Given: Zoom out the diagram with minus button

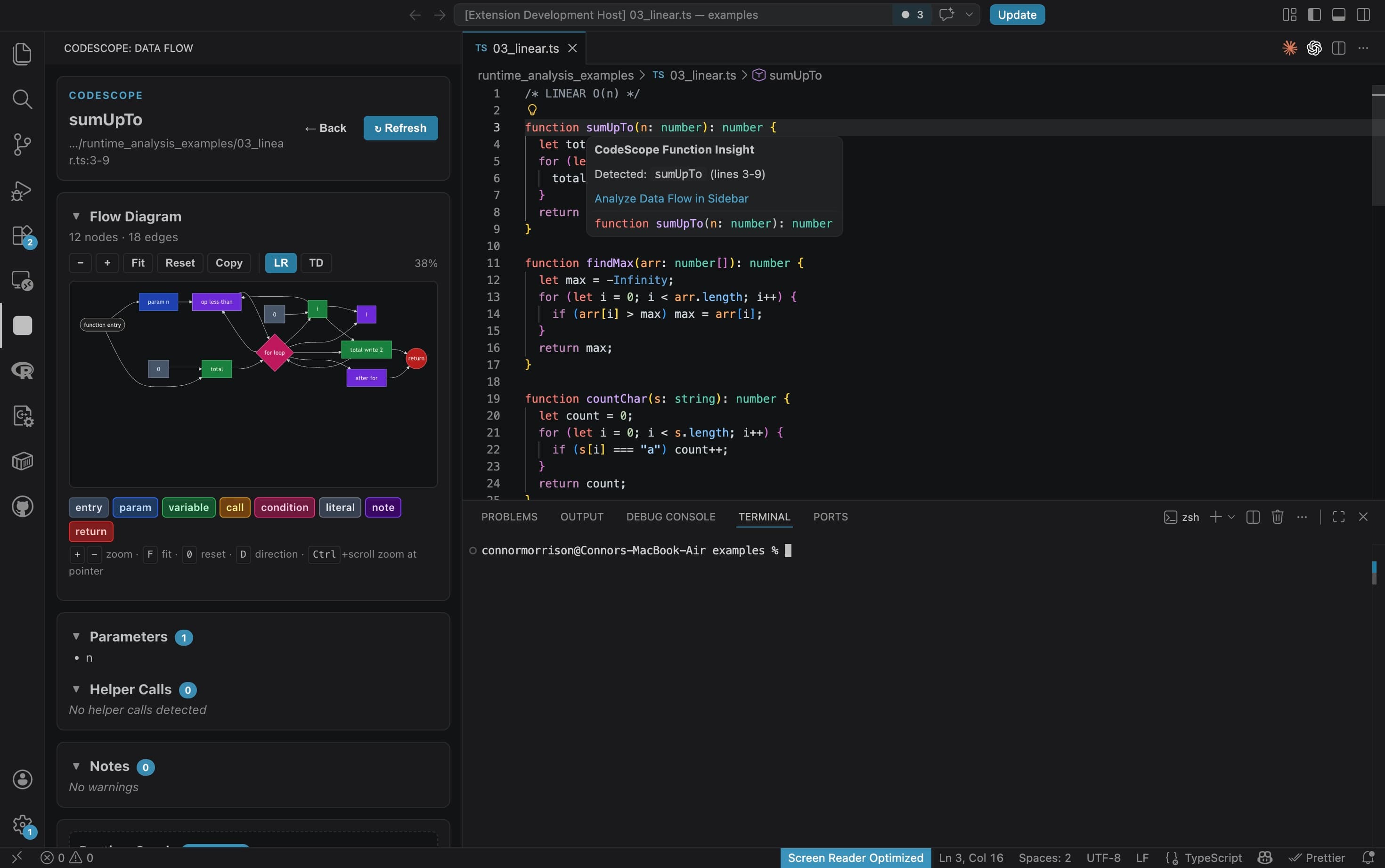Looking at the screenshot, I should click(81, 263).
